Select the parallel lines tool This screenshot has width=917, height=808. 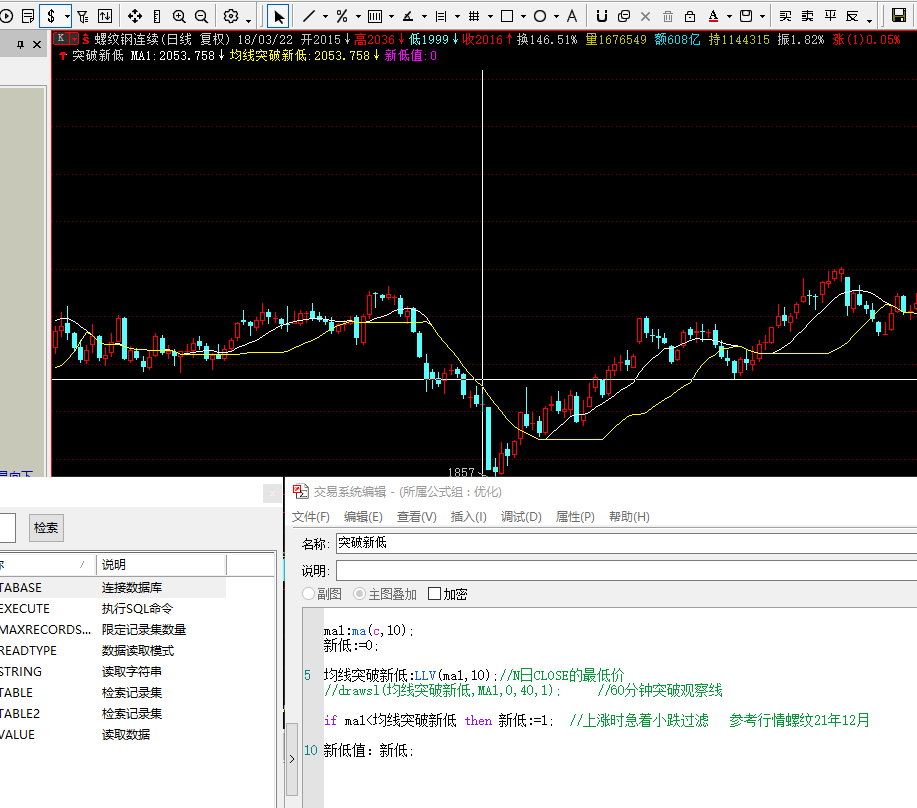coord(442,16)
